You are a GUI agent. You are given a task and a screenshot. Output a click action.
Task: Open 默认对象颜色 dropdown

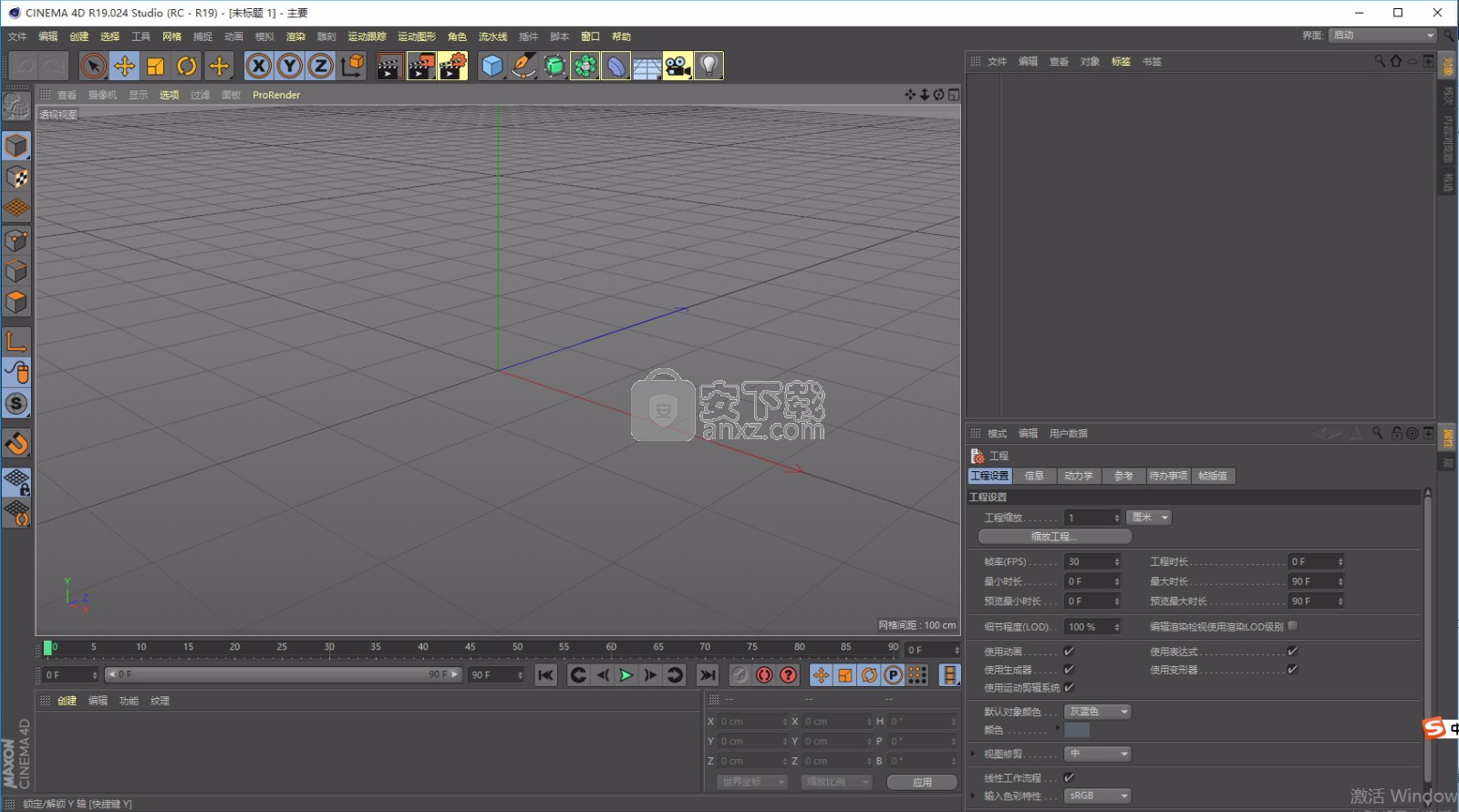(1098, 712)
